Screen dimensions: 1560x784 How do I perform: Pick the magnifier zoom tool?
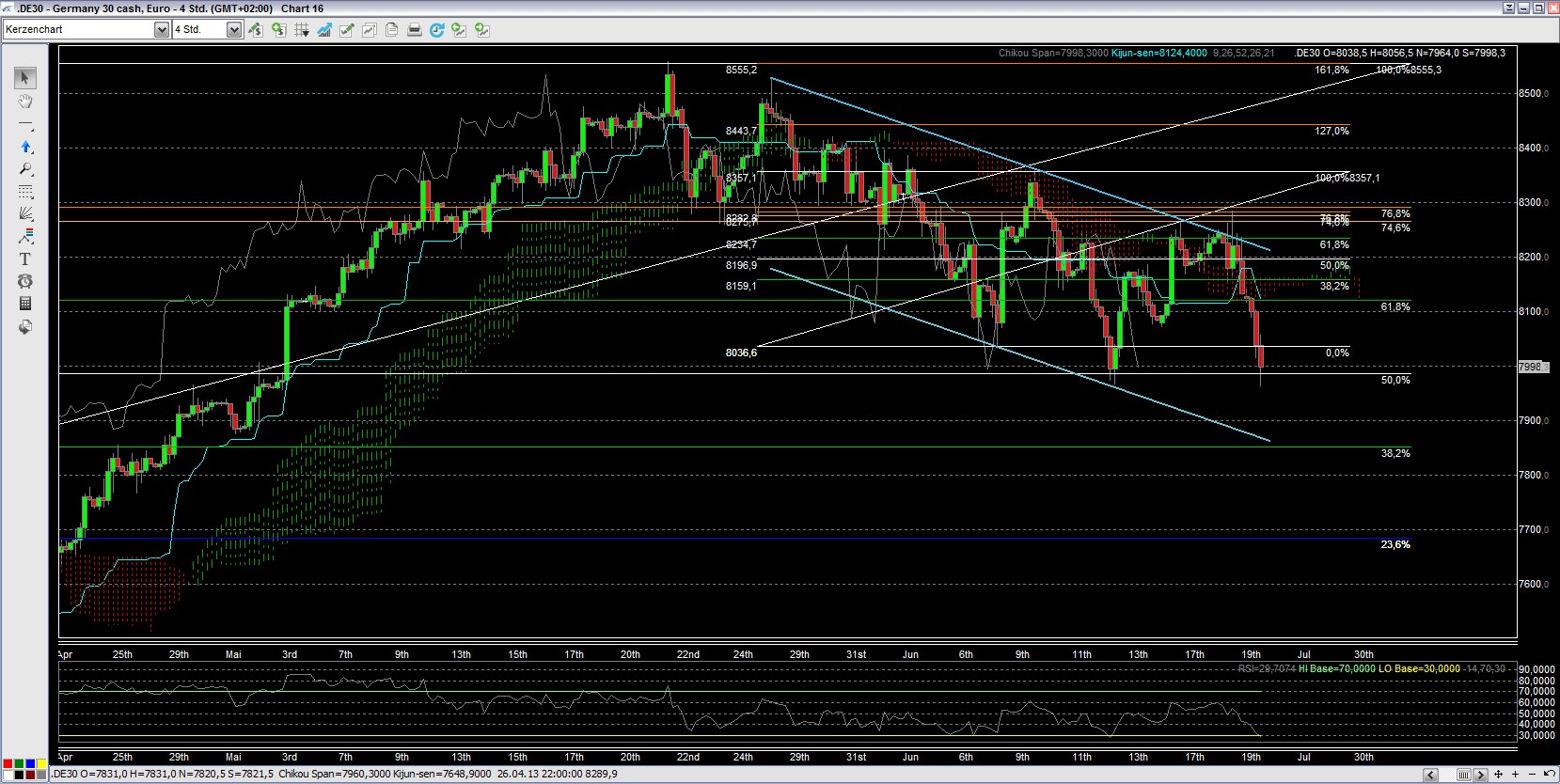point(25,169)
